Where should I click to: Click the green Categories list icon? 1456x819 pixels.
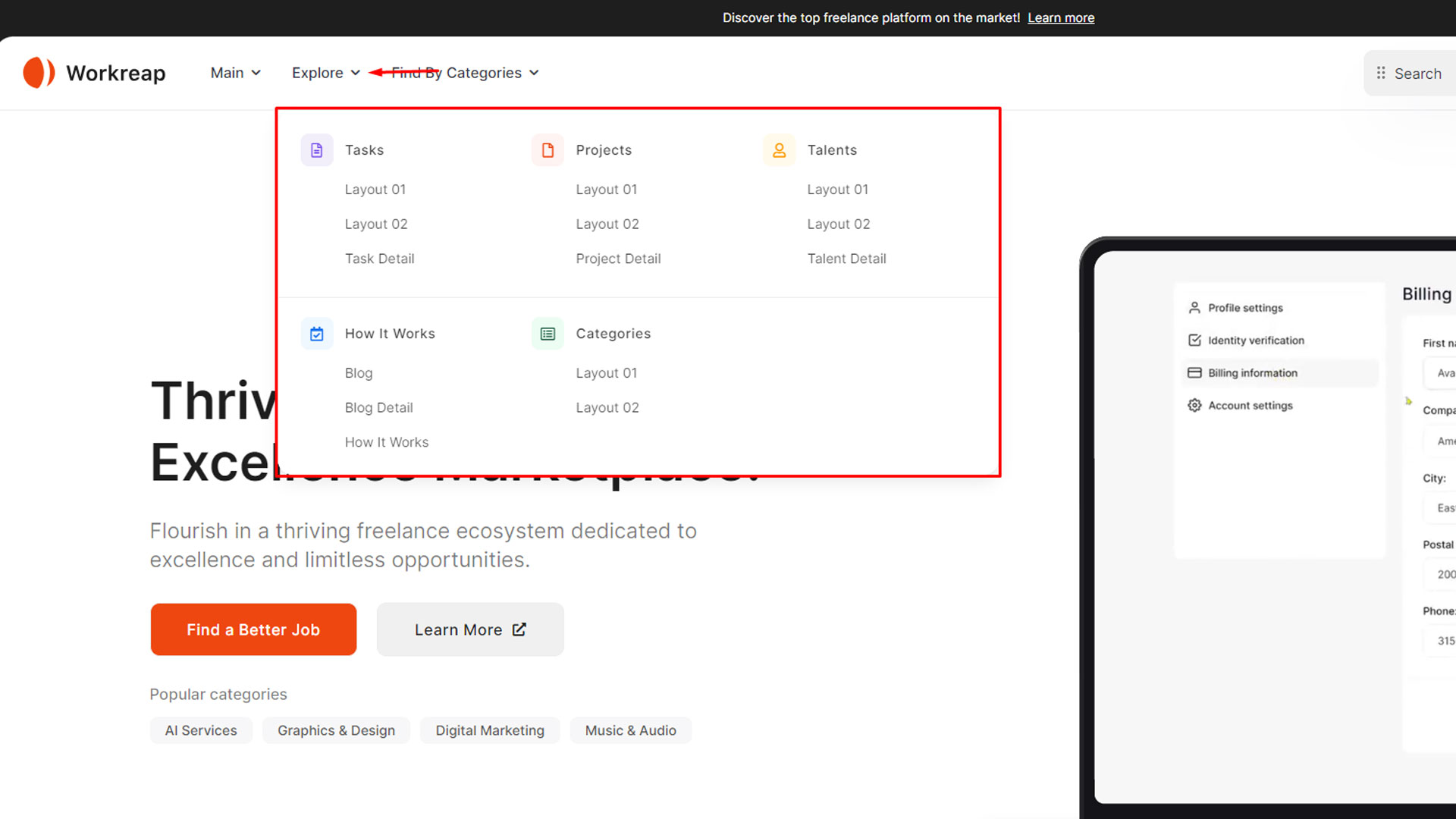548,334
